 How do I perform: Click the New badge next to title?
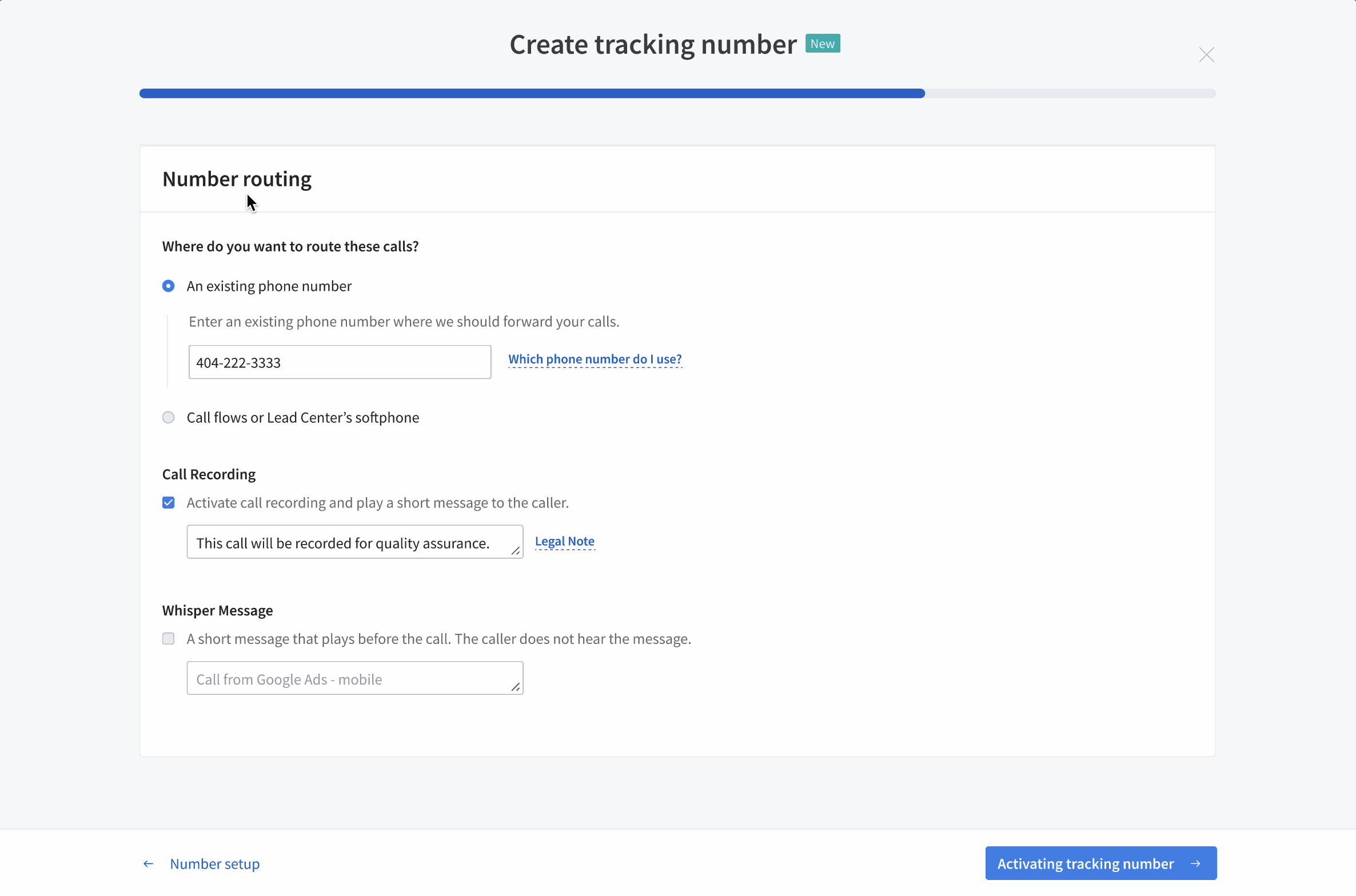tap(822, 43)
